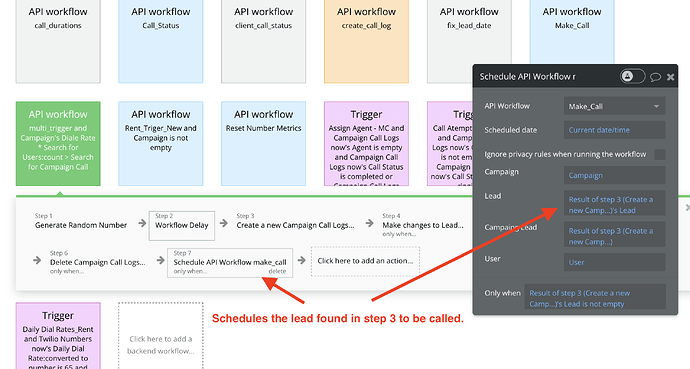Image resolution: width=690 pixels, height=369 pixels.
Task: Click here to add a backend workflow
Action: coord(161,336)
